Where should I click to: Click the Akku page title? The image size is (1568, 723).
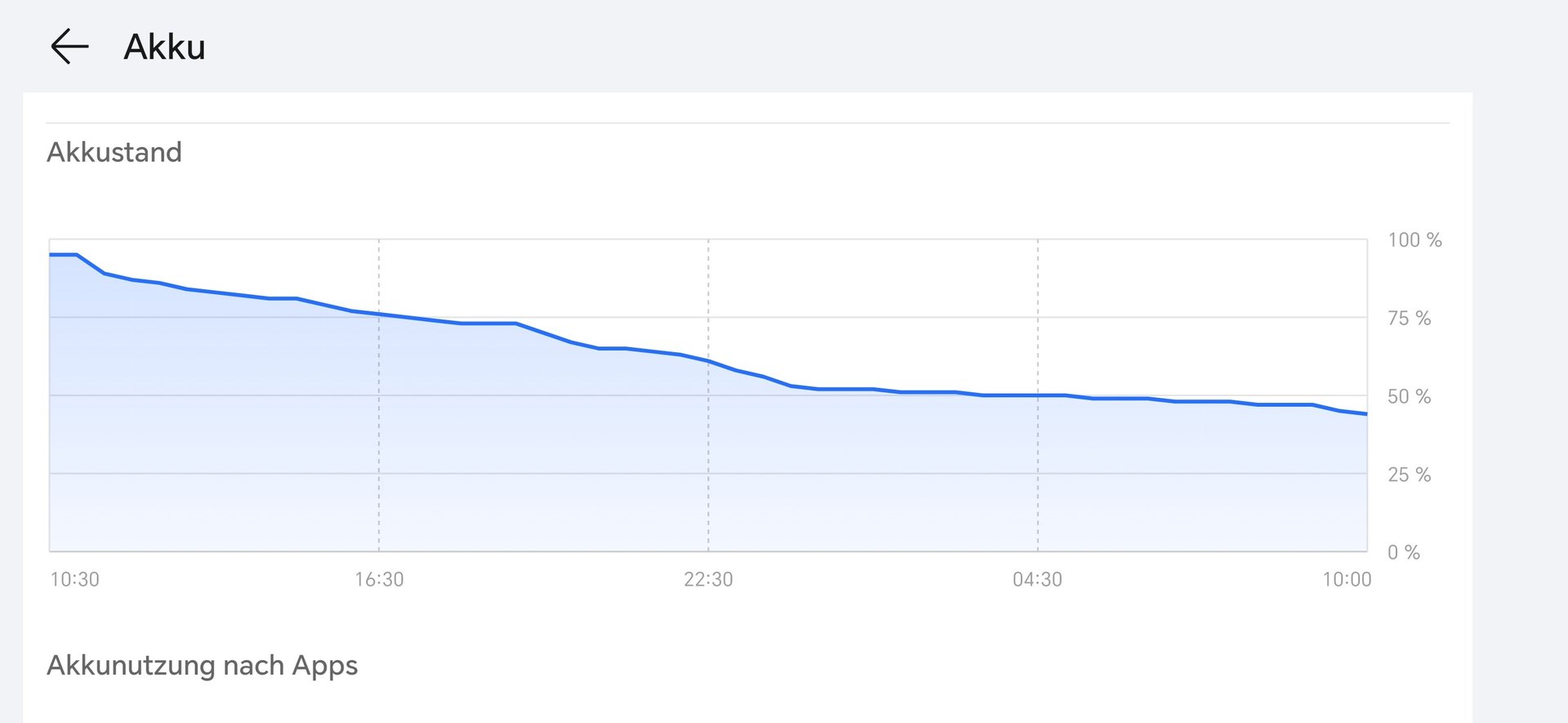164,47
